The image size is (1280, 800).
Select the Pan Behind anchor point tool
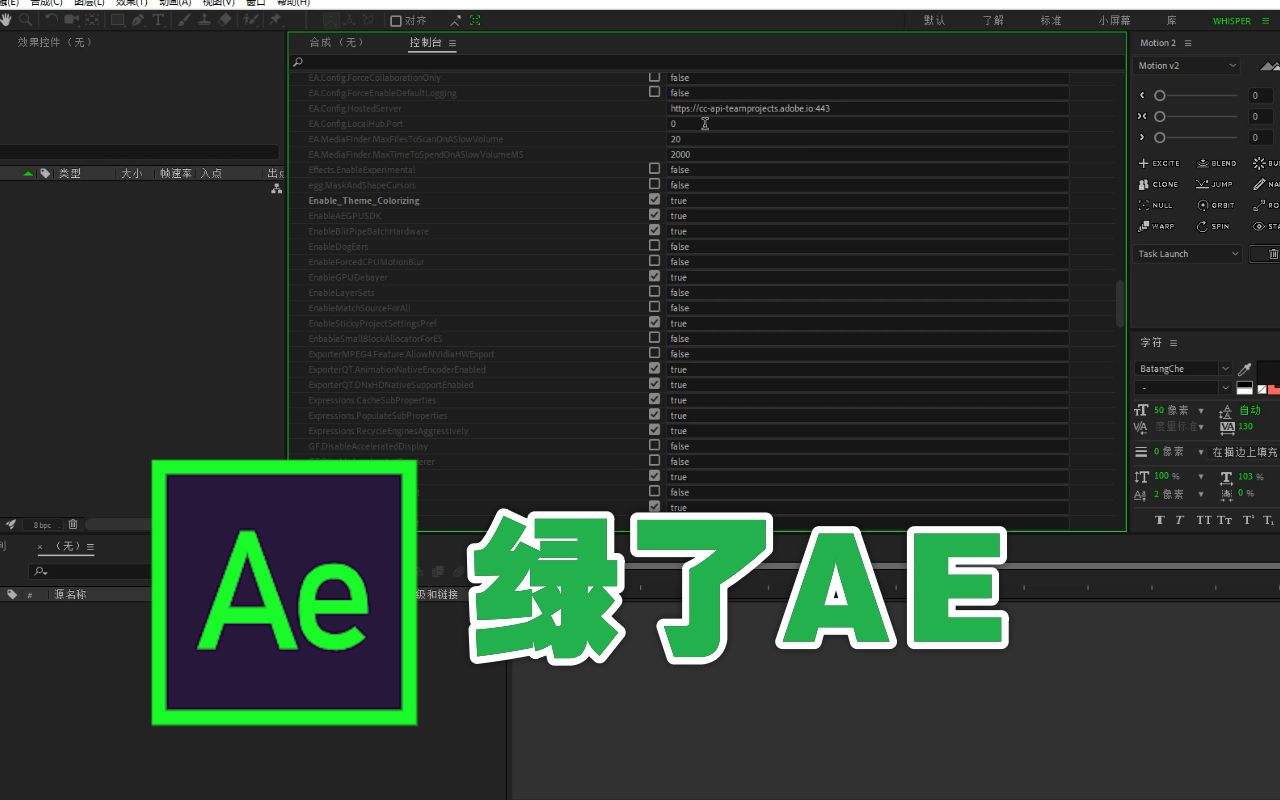(92, 19)
